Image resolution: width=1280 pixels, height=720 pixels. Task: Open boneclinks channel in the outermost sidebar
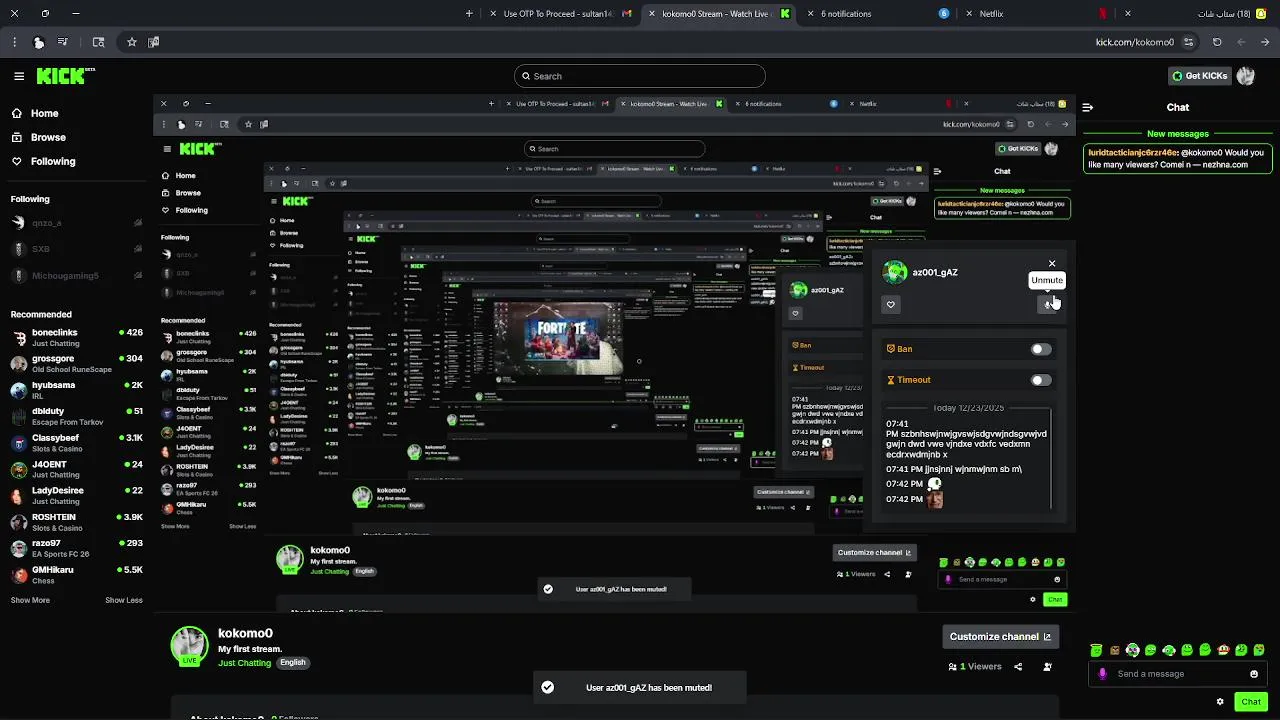tap(77, 338)
